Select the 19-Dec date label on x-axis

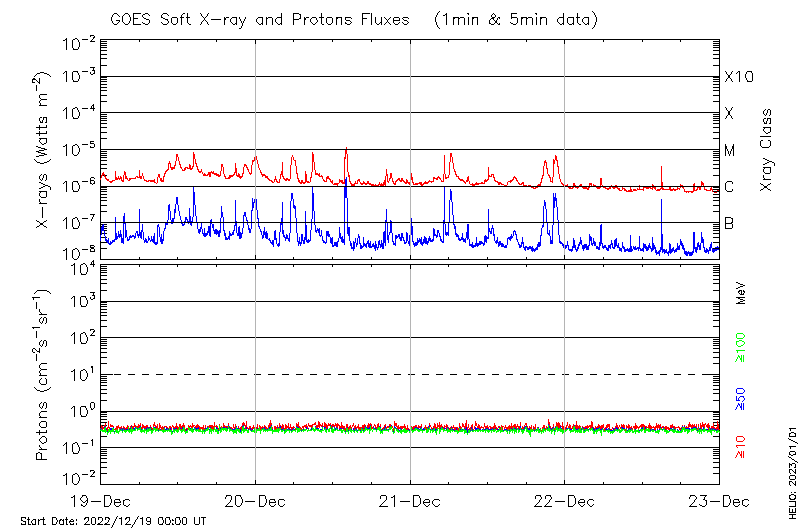pyautogui.click(x=101, y=501)
